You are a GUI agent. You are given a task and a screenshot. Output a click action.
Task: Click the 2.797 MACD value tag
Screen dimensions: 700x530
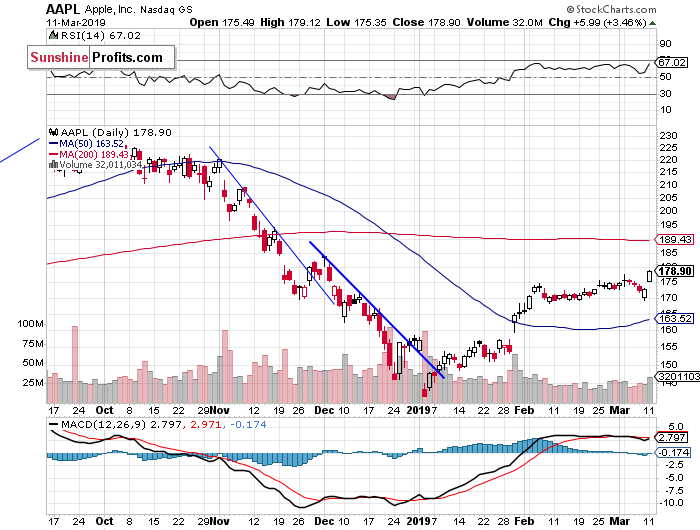[x=671, y=437]
